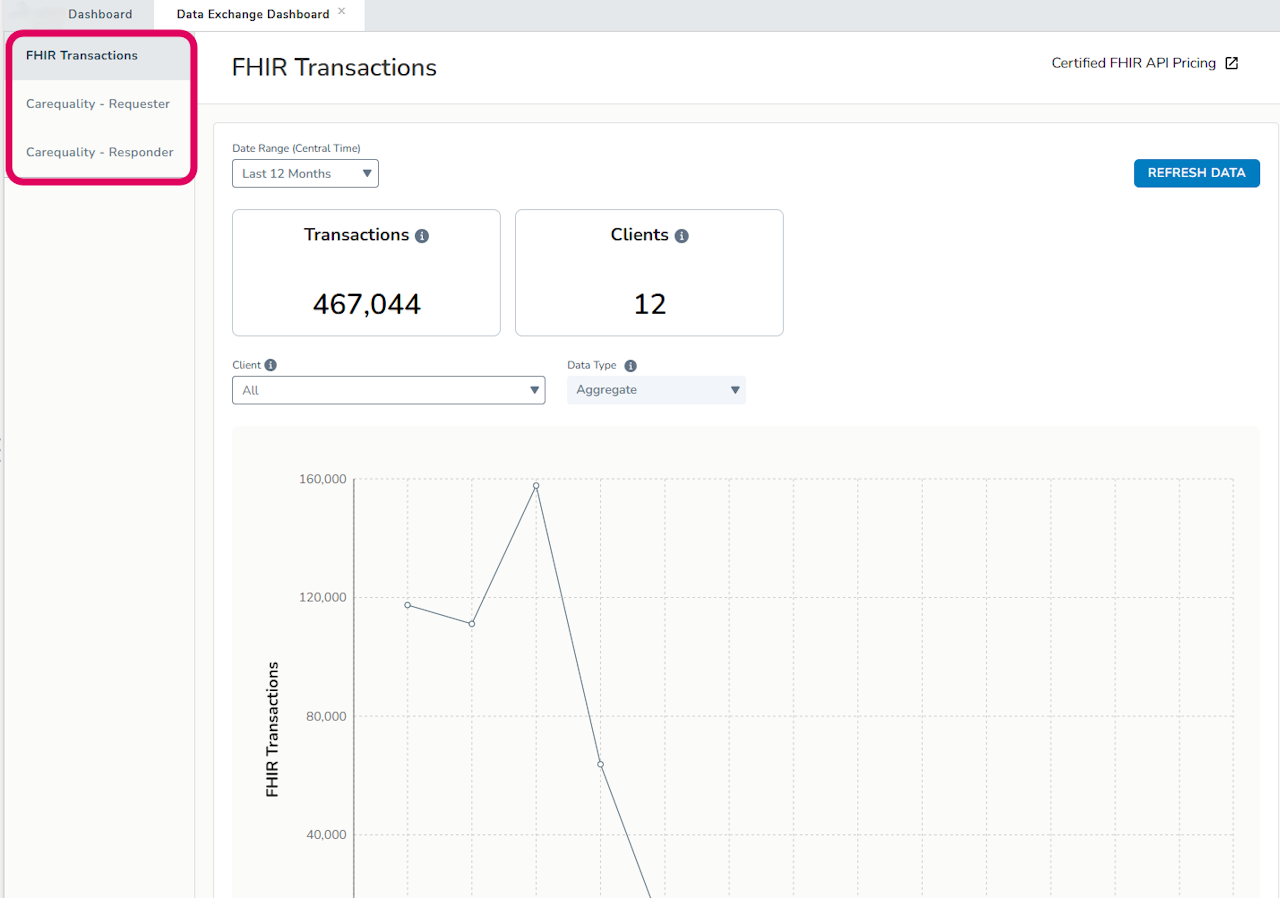1280x898 pixels.
Task: Open the Certified FHIR API Pricing link
Action: 1134,63
